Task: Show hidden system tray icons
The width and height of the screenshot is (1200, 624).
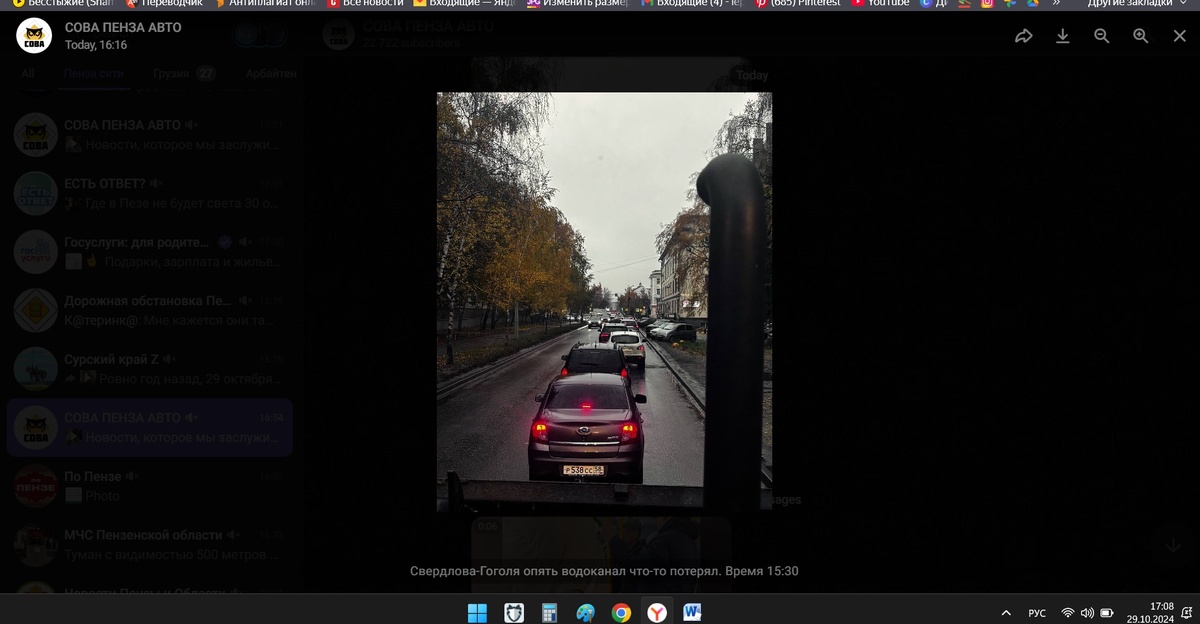Action: pyautogui.click(x=1006, y=613)
